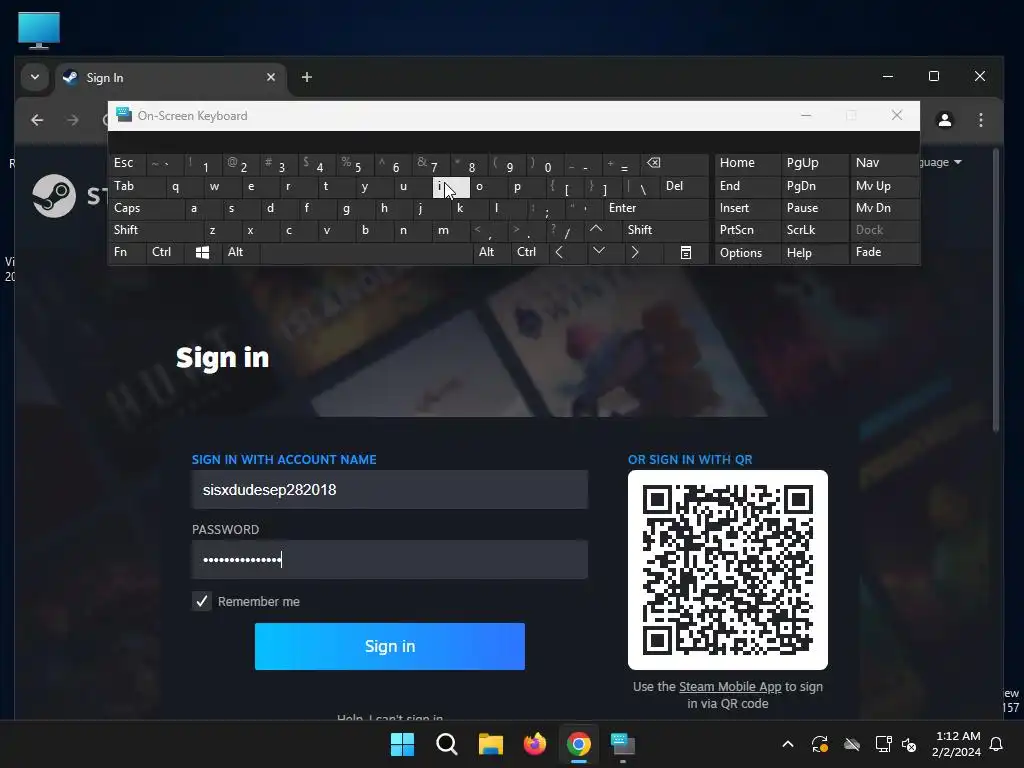Toggle the left Alt key
The height and width of the screenshot is (768, 1024).
coord(240,252)
